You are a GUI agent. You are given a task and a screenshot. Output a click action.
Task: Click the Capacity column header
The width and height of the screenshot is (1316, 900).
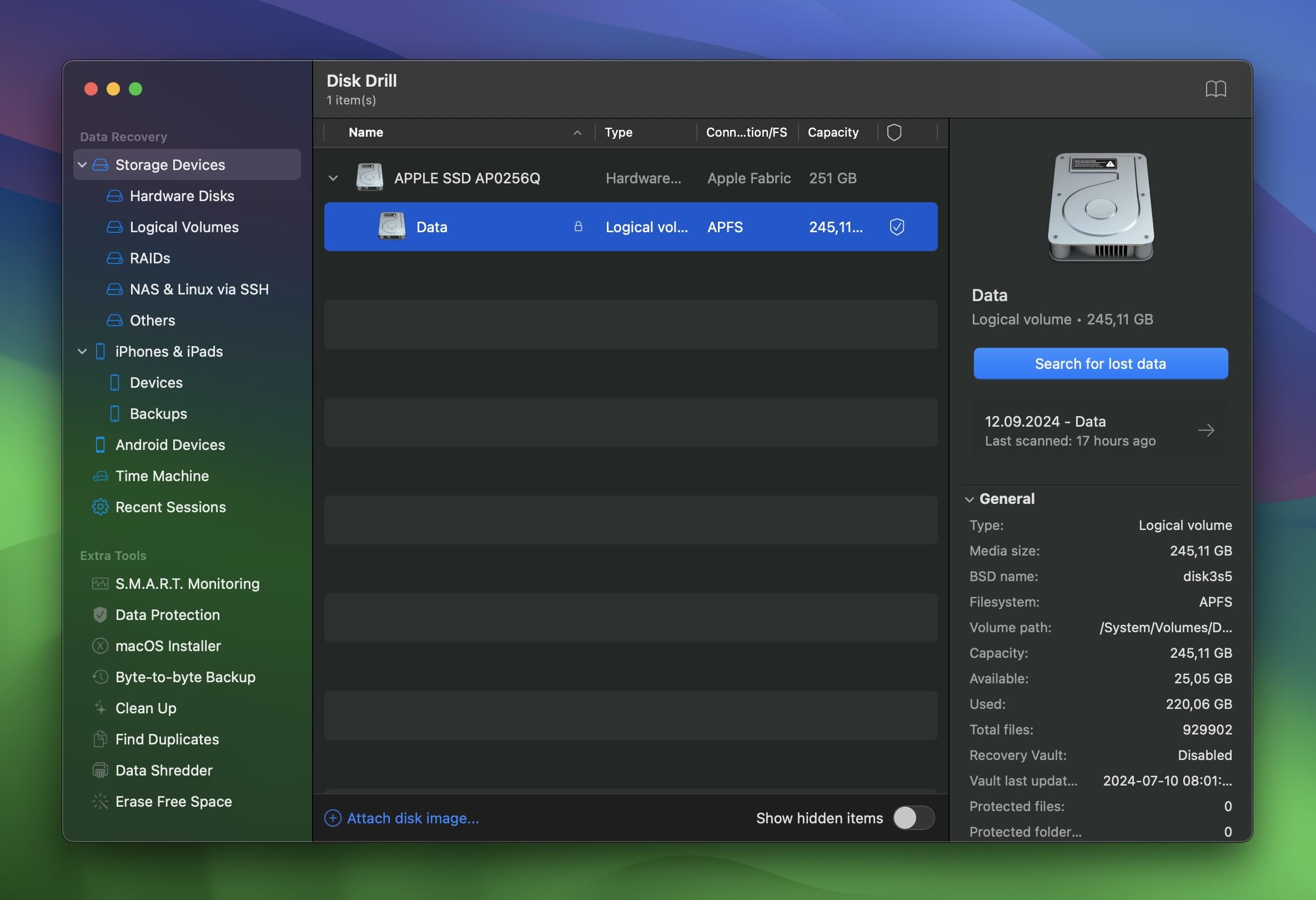pos(833,133)
